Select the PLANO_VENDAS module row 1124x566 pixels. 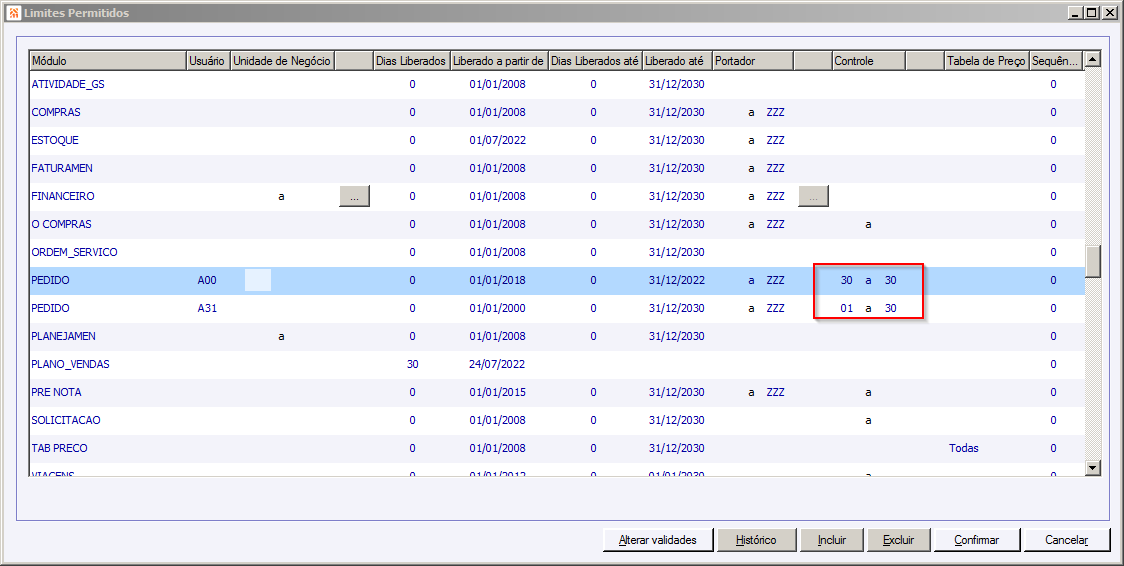pyautogui.click(x=556, y=364)
